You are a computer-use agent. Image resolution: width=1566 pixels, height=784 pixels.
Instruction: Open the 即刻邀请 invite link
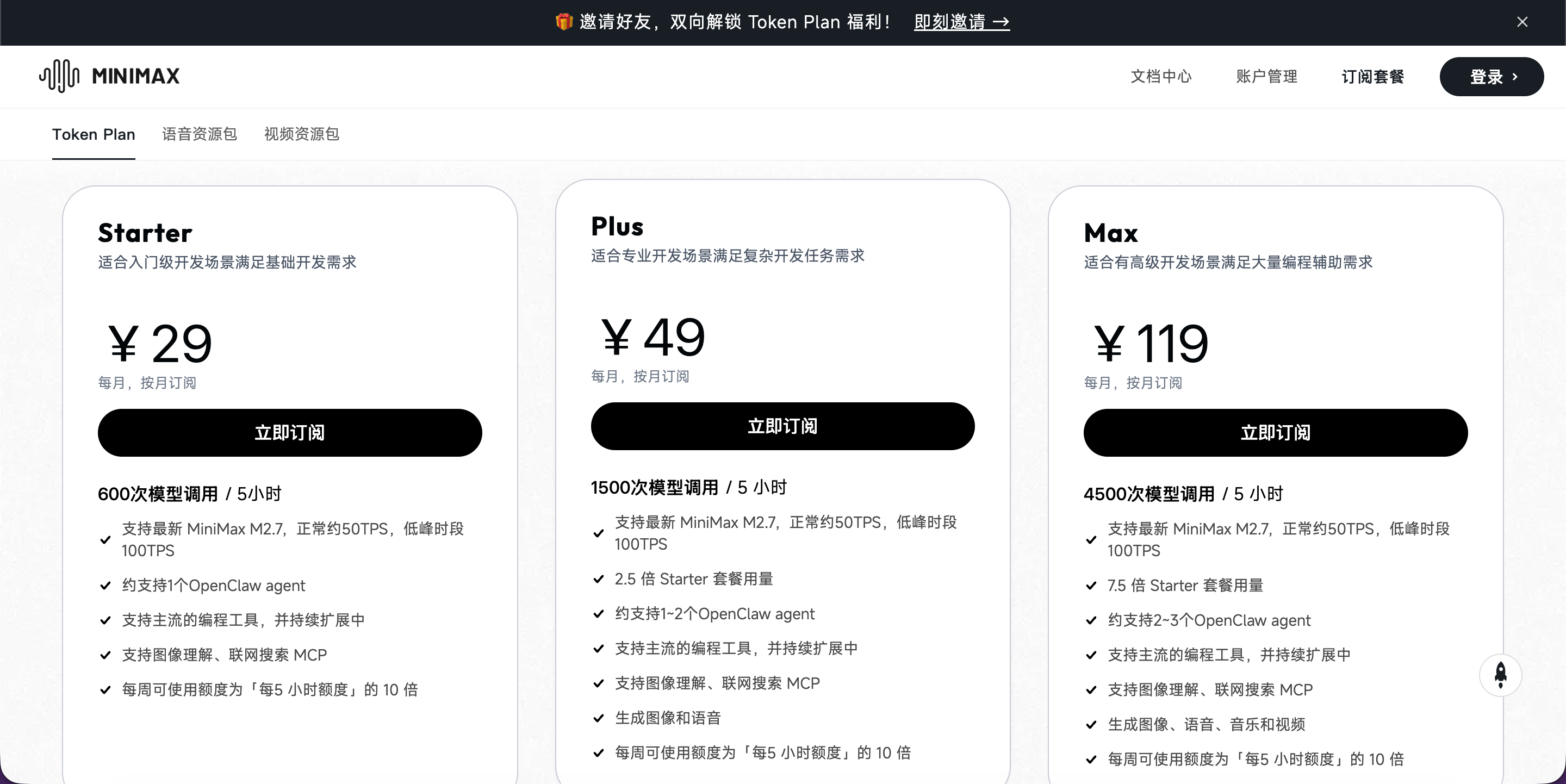coord(962,22)
